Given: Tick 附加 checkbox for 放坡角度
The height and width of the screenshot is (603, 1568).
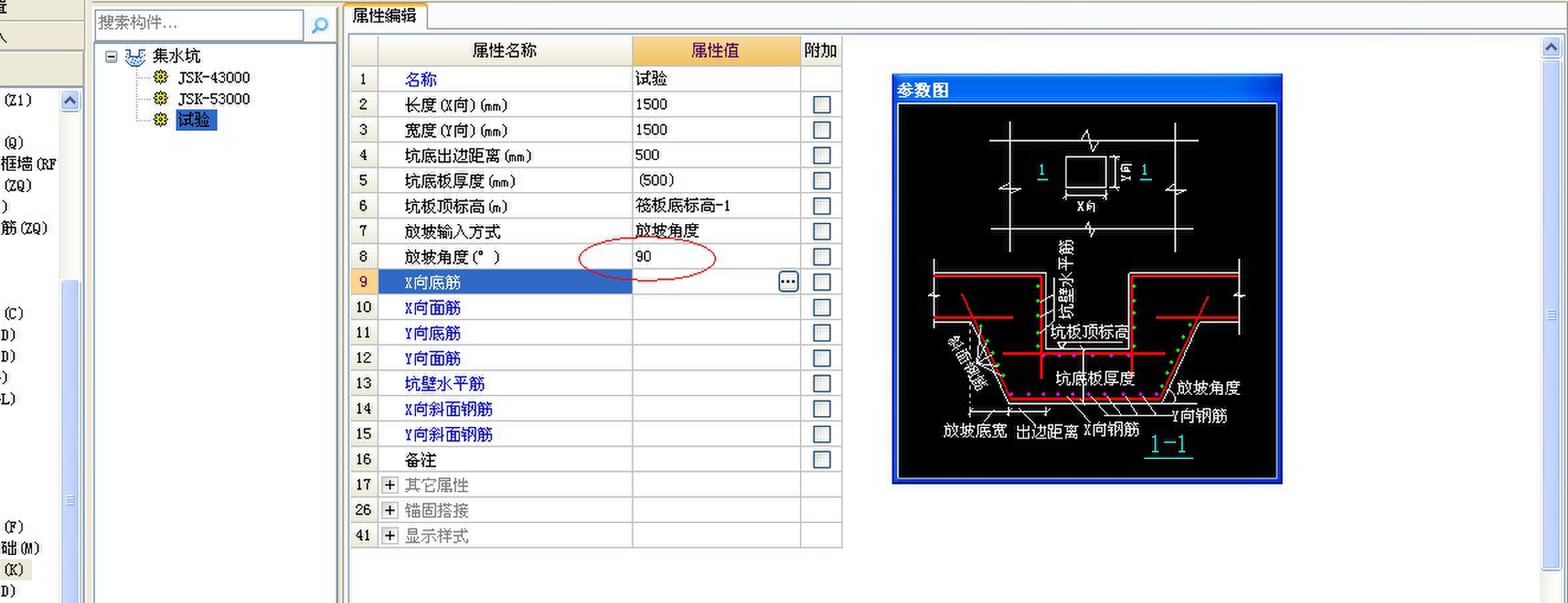Looking at the screenshot, I should pos(821,257).
